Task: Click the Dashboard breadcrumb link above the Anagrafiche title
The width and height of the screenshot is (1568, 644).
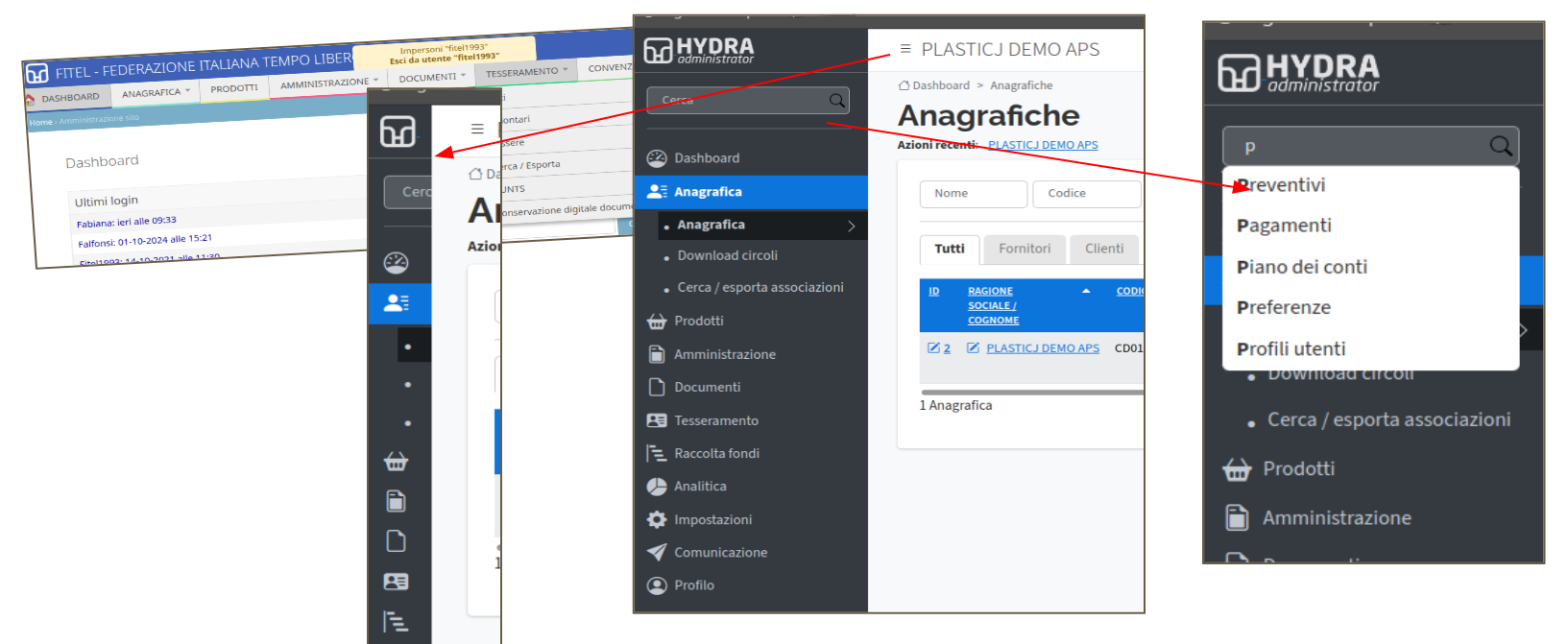Action: (x=941, y=85)
